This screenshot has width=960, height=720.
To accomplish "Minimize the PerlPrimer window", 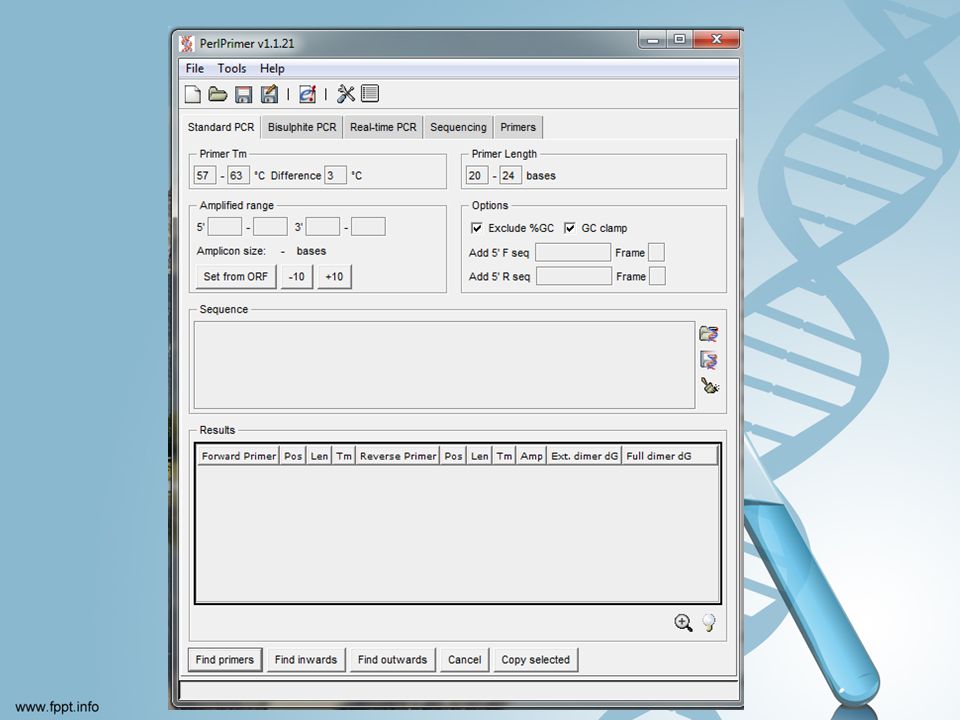I will point(653,39).
